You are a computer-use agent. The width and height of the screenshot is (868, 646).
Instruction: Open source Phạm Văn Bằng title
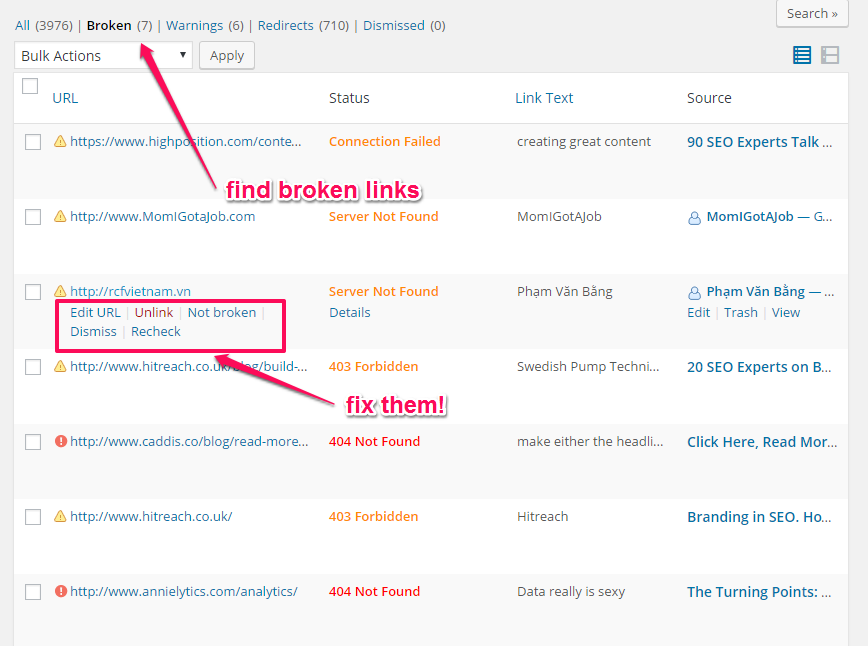tap(770, 292)
